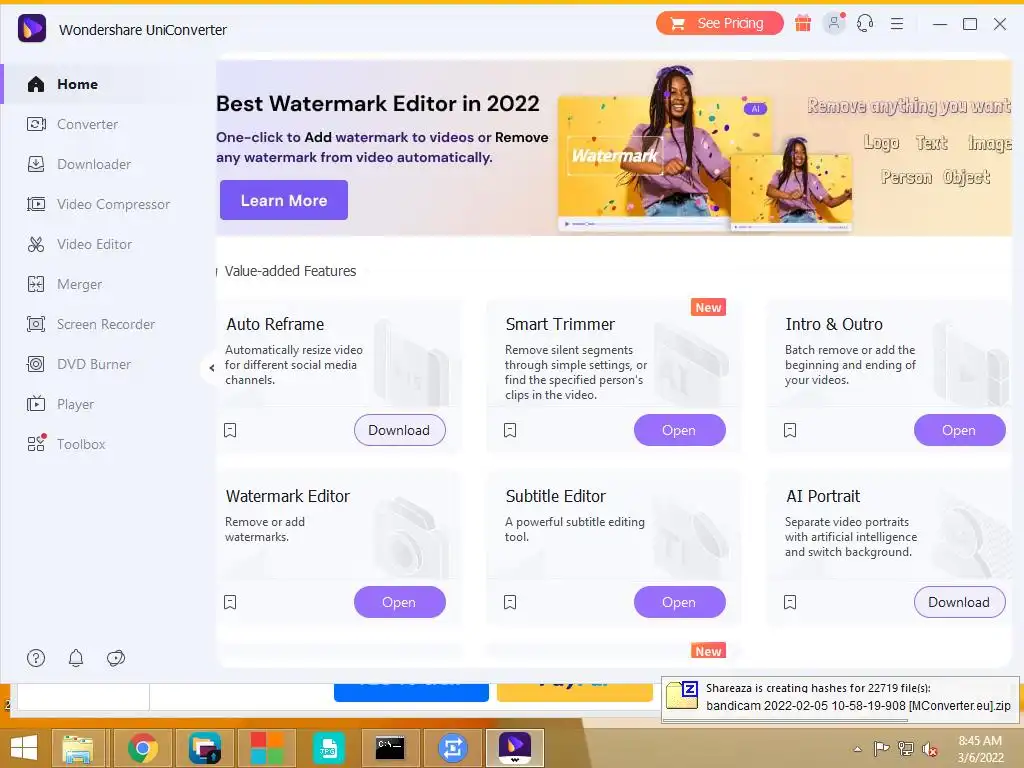Viewport: 1024px width, 768px height.
Task: Bookmark the AI Portrait card
Action: click(790, 602)
